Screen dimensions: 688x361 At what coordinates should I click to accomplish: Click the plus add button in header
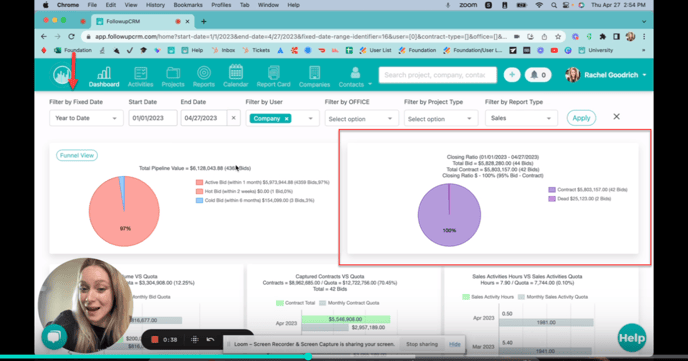[512, 75]
